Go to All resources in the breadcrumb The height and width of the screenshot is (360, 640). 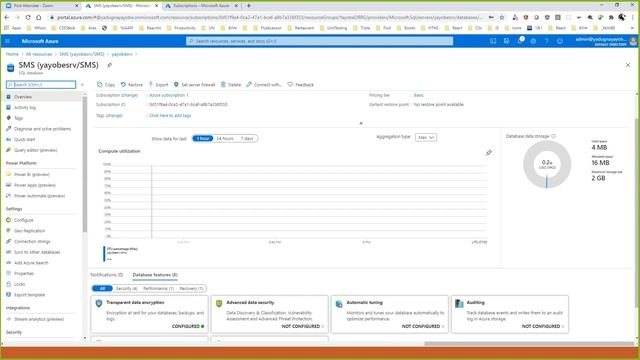click(39, 54)
